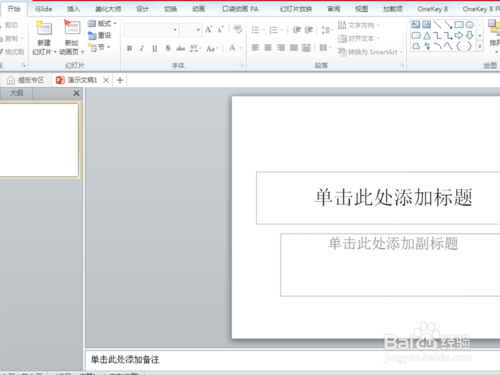This screenshot has height=375, width=500.
Task: Click the 单击此处添加标题 title placeholder
Action: tap(393, 197)
